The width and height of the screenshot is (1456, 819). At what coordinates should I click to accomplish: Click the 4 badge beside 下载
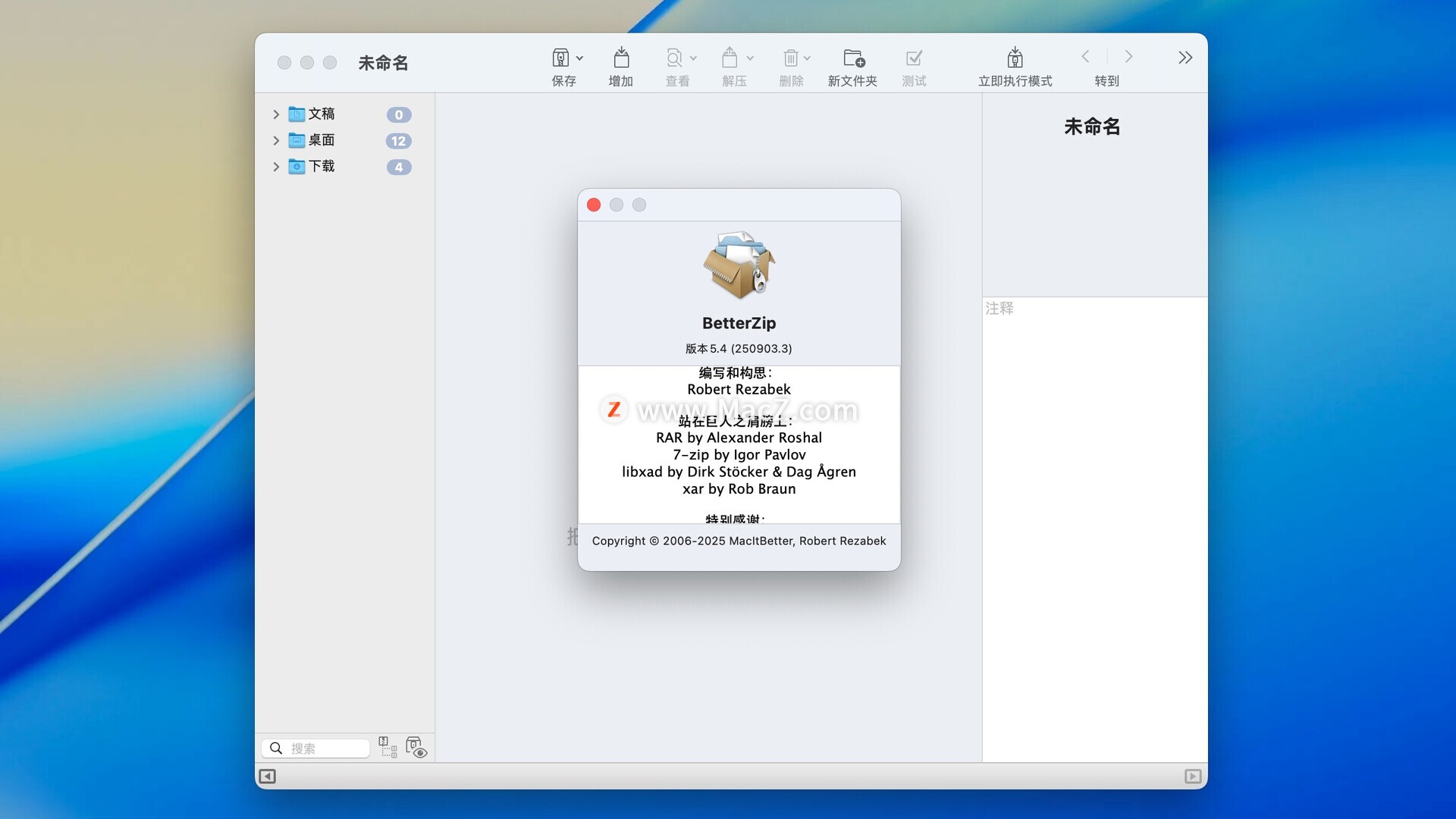pos(399,167)
